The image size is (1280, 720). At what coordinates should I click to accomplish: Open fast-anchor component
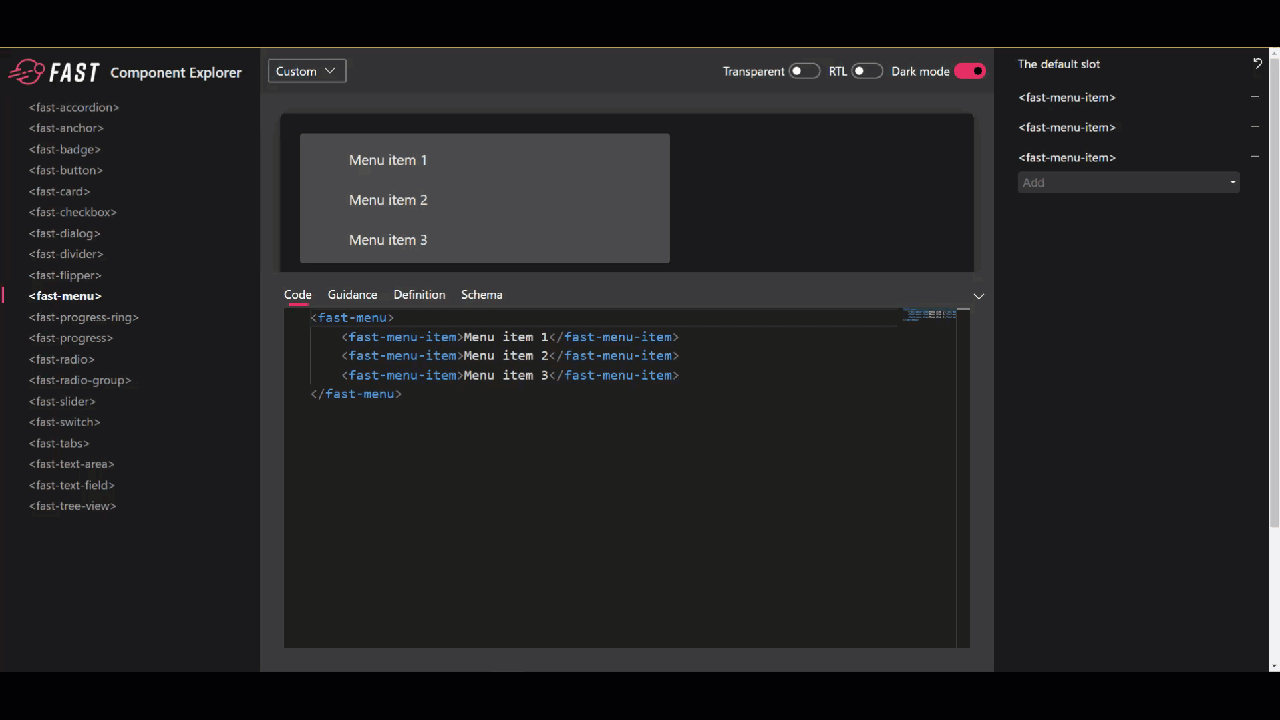[66, 128]
